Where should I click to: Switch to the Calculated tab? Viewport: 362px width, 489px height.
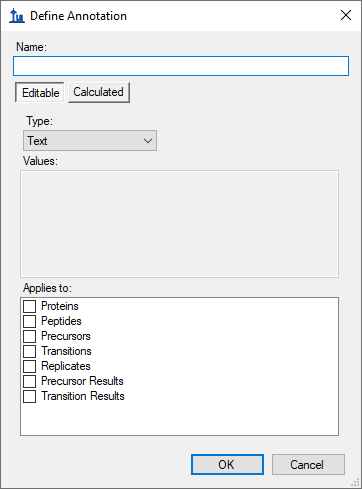click(x=99, y=92)
